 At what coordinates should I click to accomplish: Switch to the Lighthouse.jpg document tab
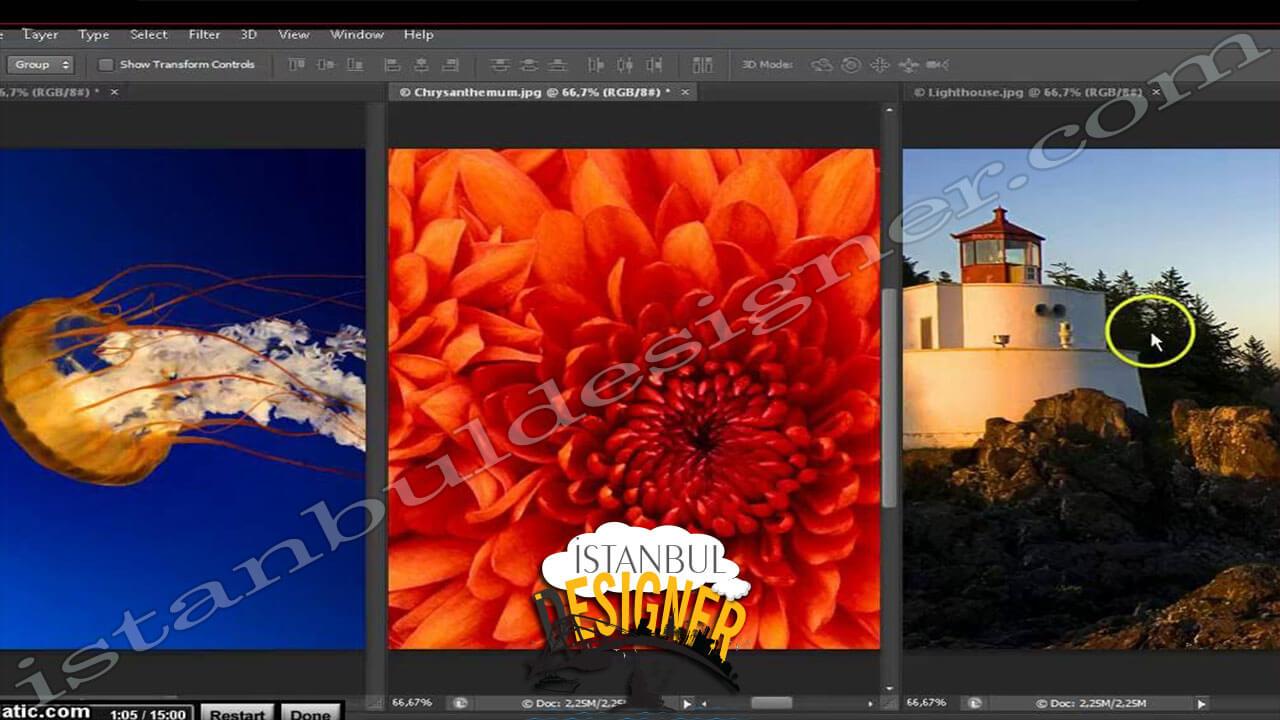1034,92
